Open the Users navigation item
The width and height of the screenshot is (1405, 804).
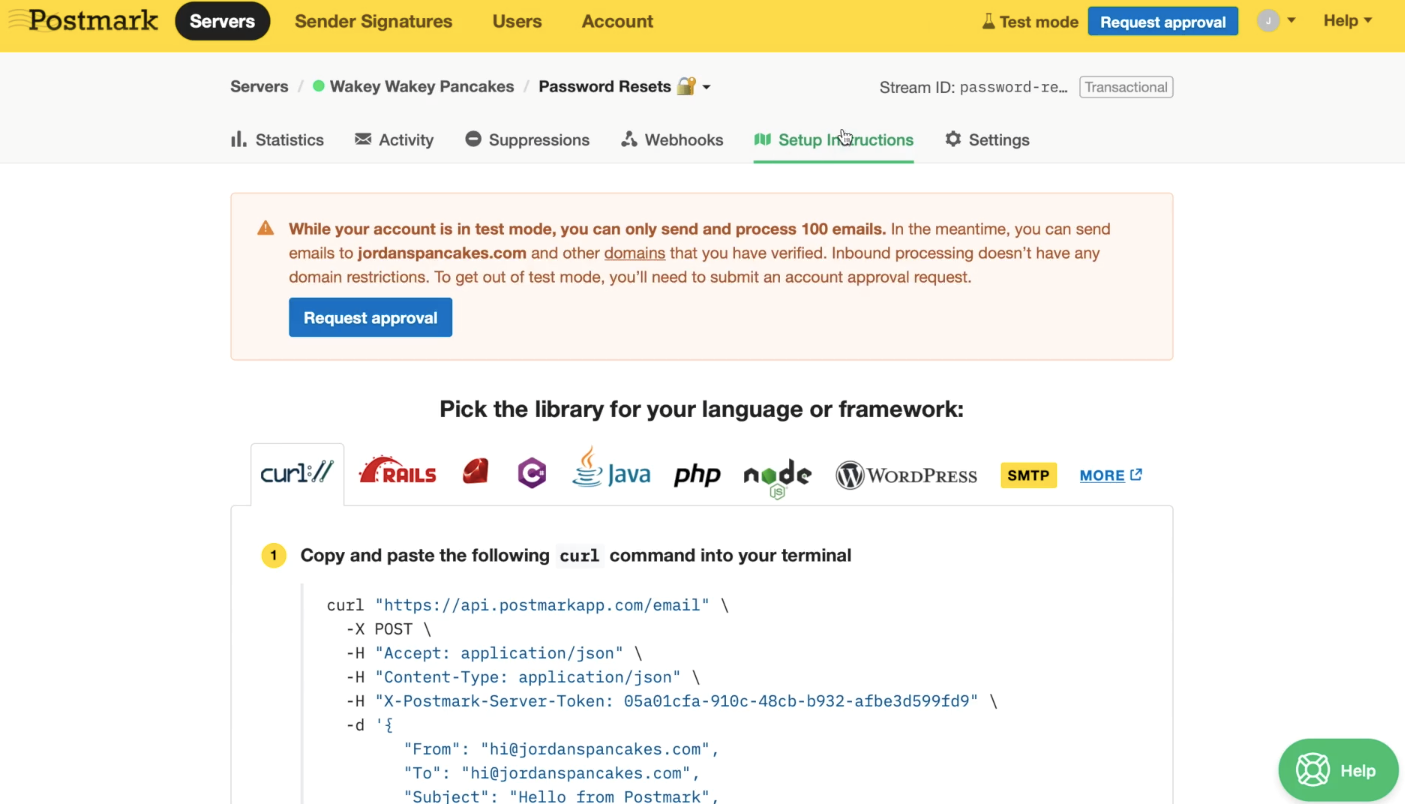[x=517, y=21]
